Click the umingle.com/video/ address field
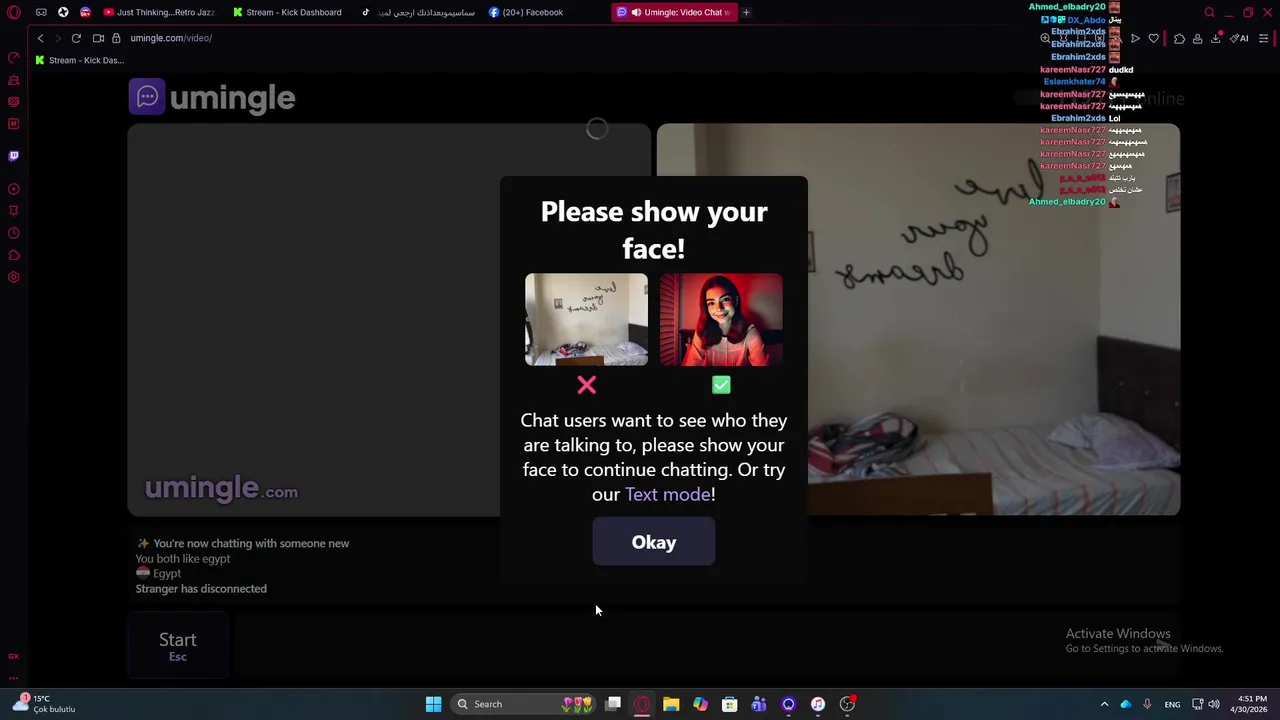The height and width of the screenshot is (720, 1280). [x=170, y=38]
